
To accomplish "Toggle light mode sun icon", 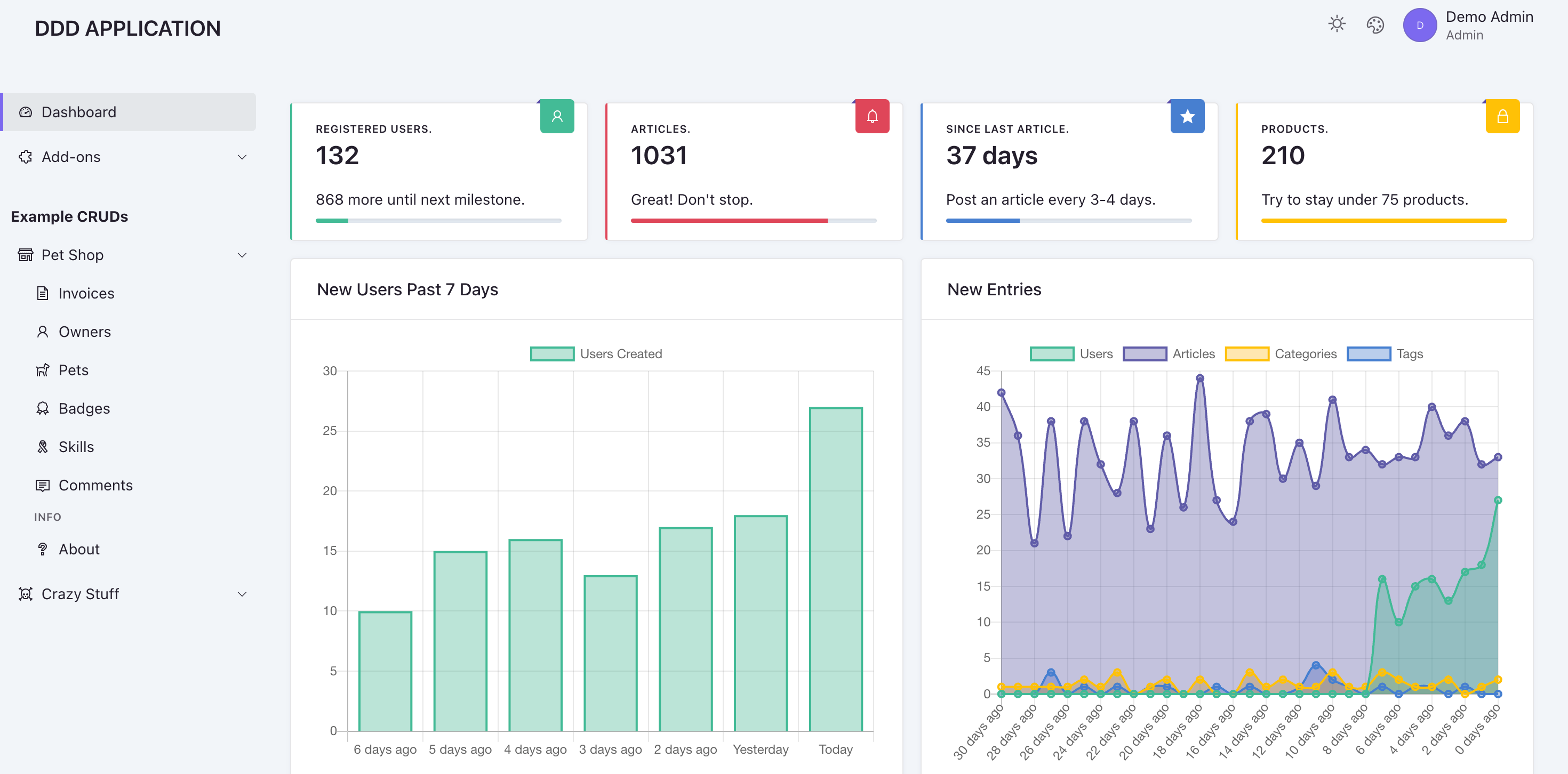I will tap(1337, 25).
